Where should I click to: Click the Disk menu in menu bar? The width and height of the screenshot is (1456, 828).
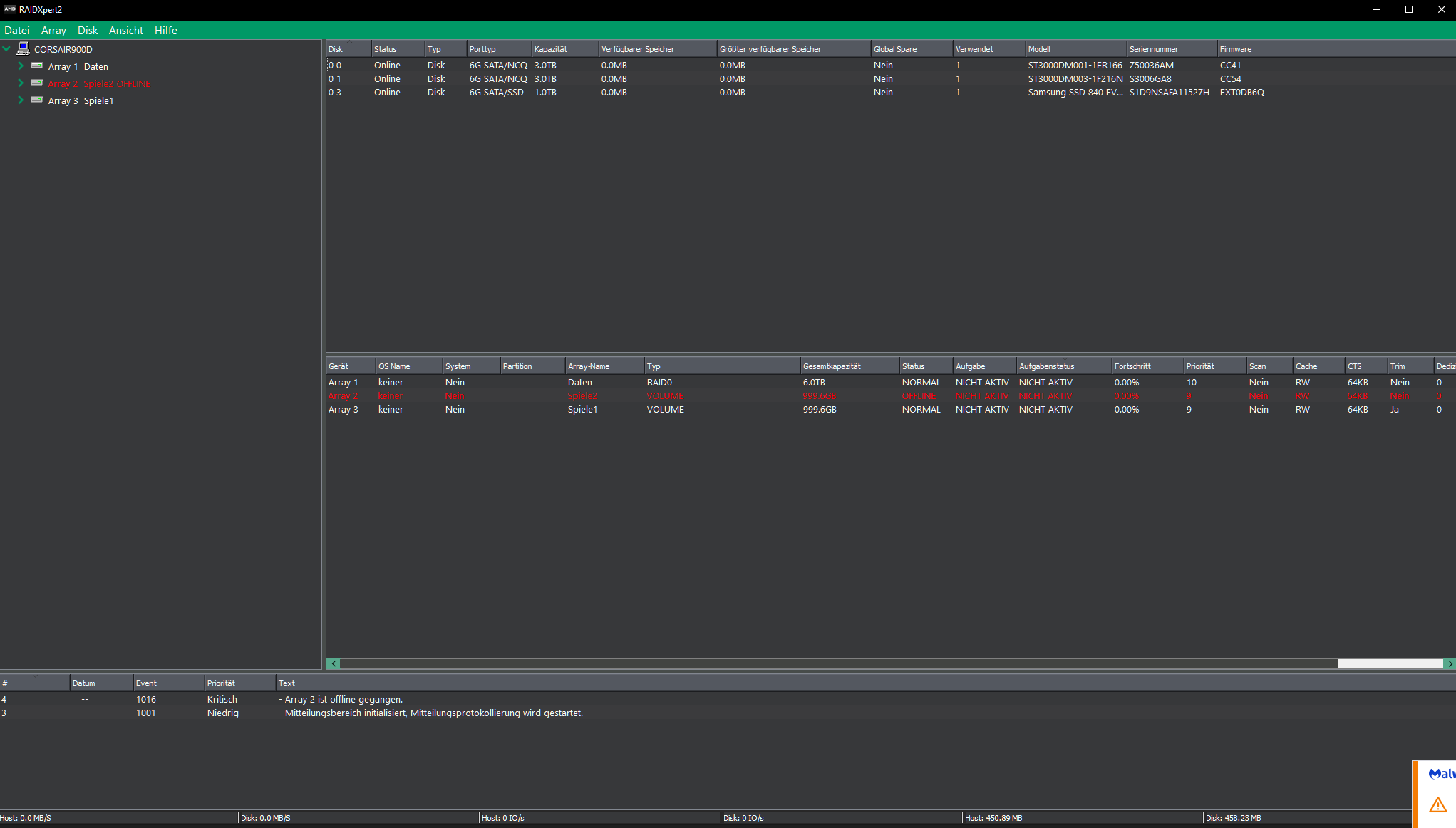(87, 30)
